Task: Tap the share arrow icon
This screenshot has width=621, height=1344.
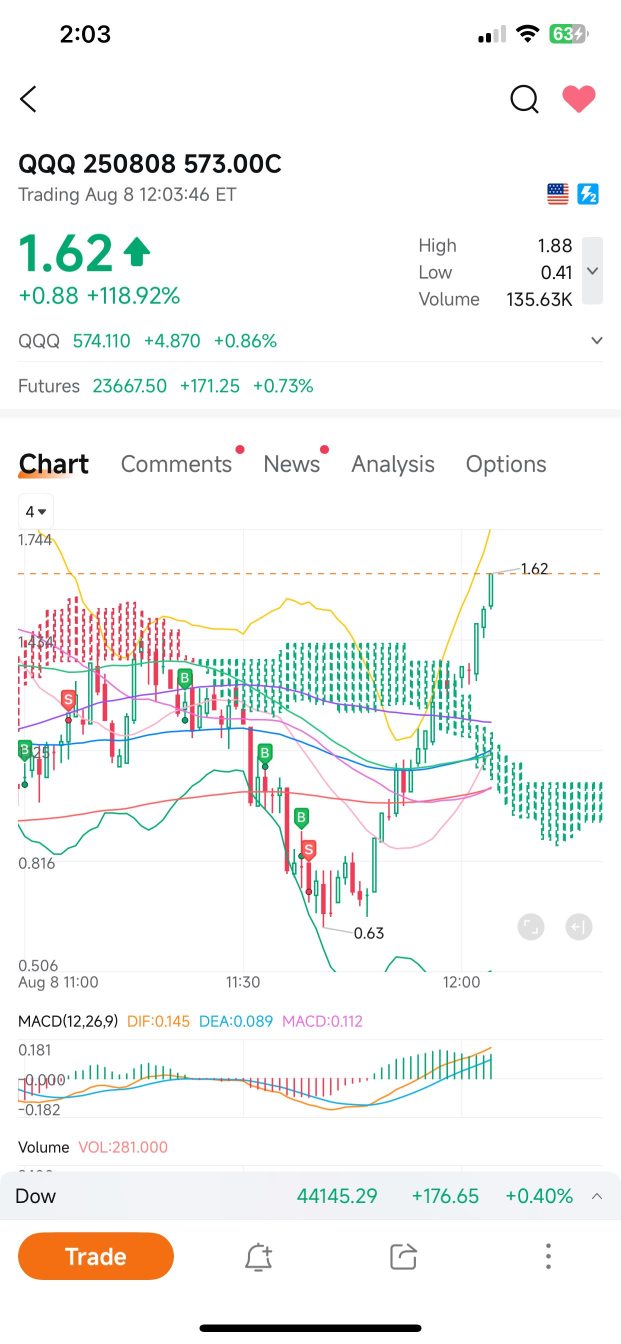Action: click(x=403, y=1257)
